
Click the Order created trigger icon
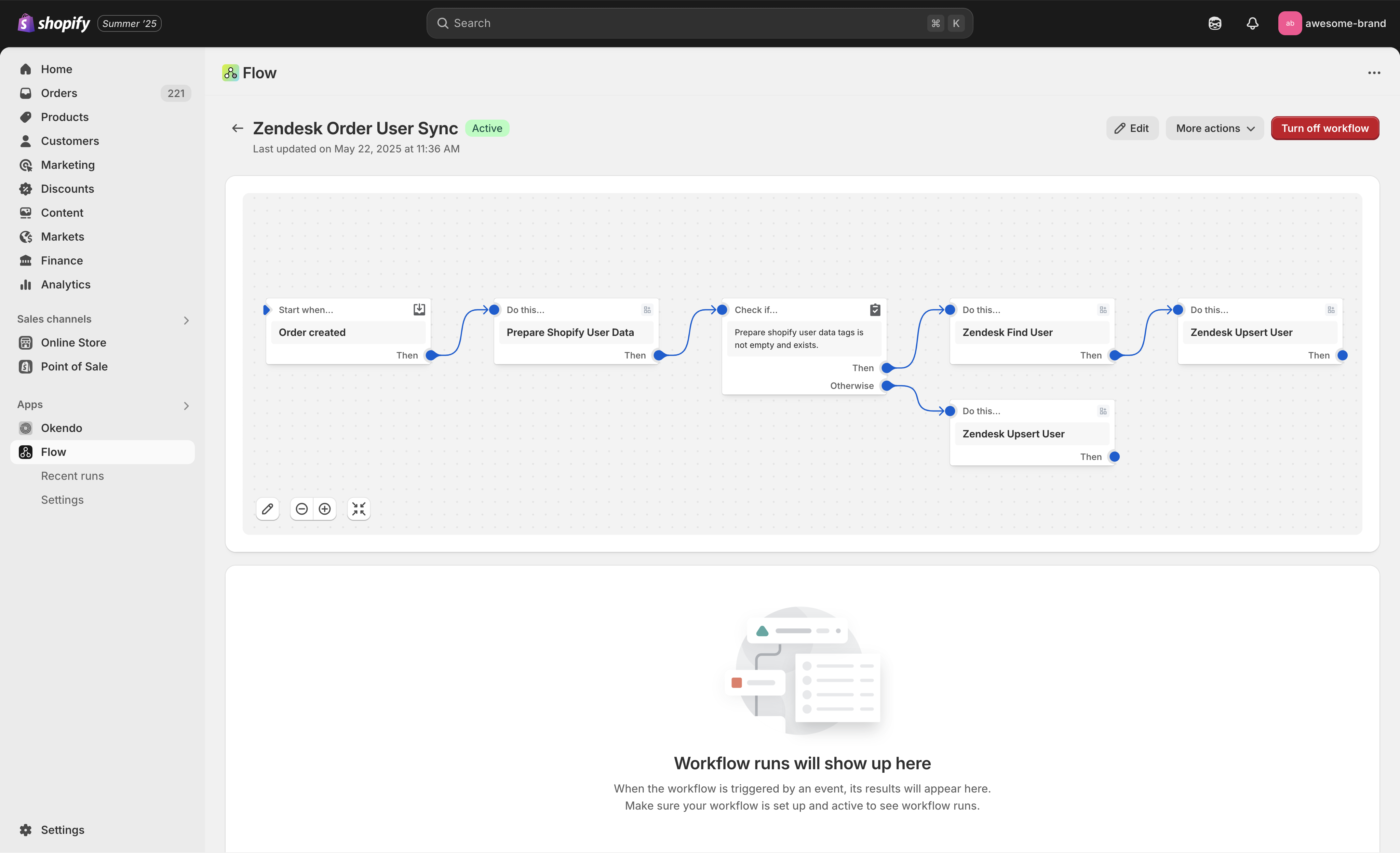(x=419, y=309)
